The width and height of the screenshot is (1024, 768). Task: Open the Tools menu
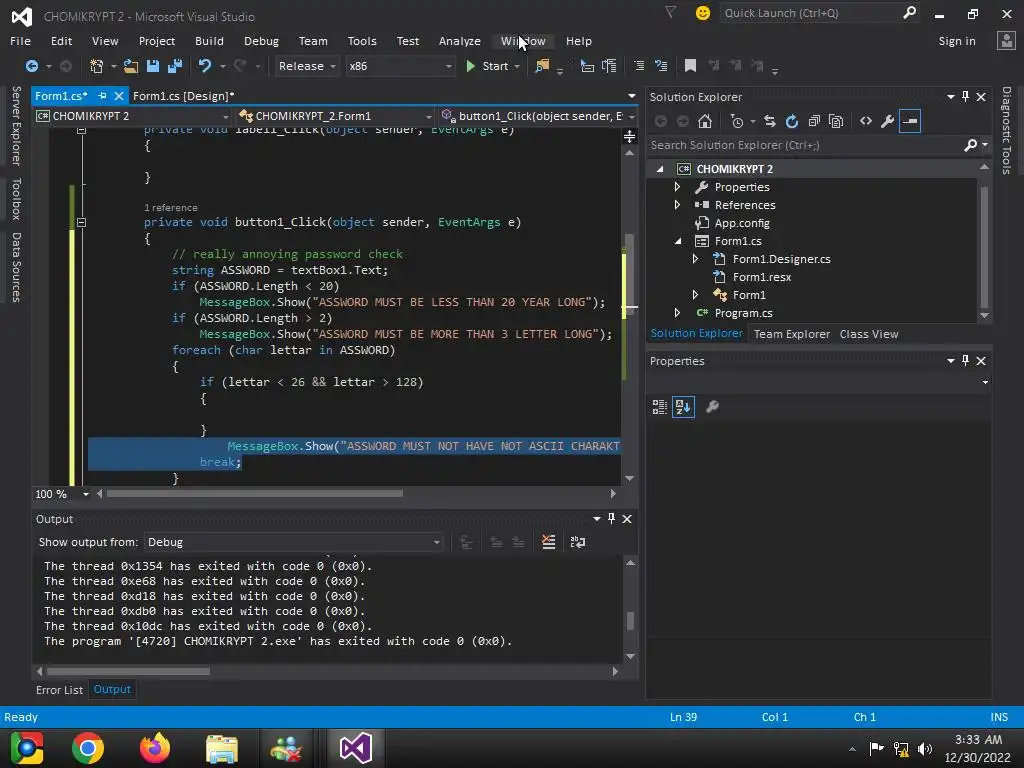click(362, 41)
